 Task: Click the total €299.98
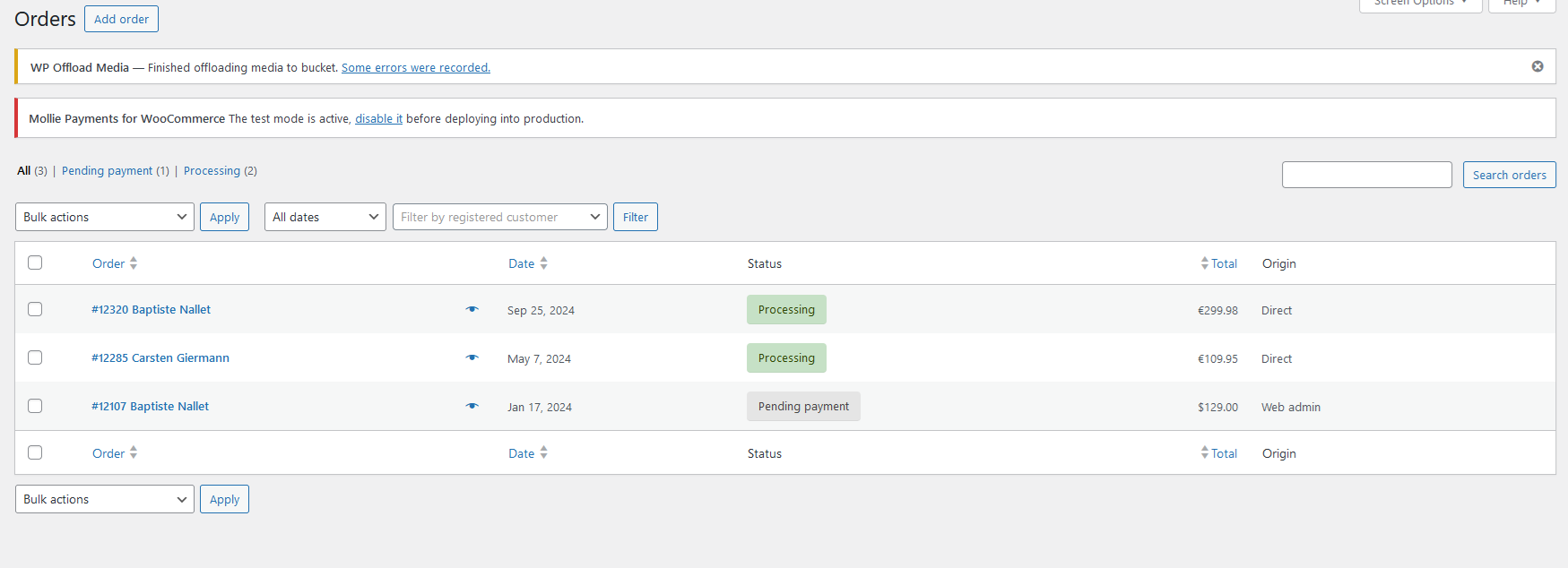pos(1217,310)
